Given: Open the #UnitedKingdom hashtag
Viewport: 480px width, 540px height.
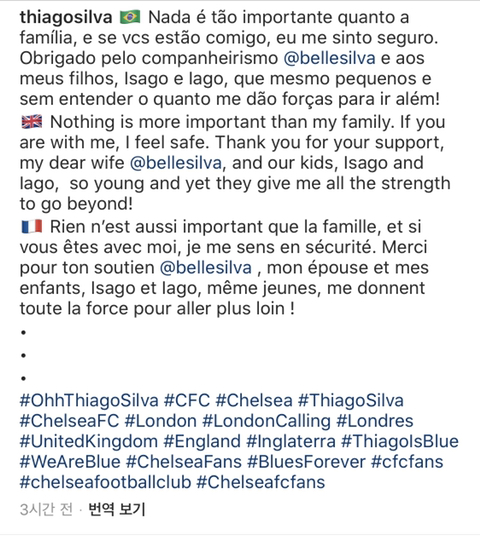Looking at the screenshot, I should point(89,442).
